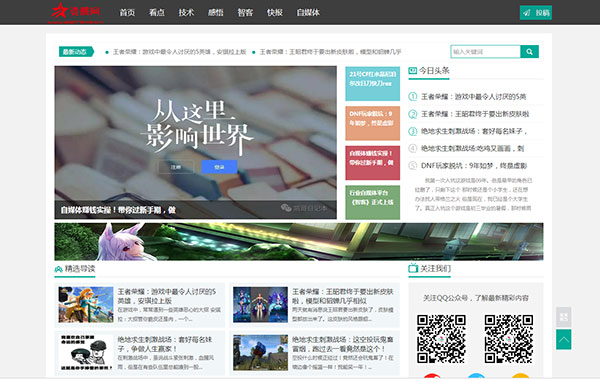Image resolution: width=600 pixels, height=379 pixels.
Task: Click the outlined 注册 button on banner
Action: [176, 167]
